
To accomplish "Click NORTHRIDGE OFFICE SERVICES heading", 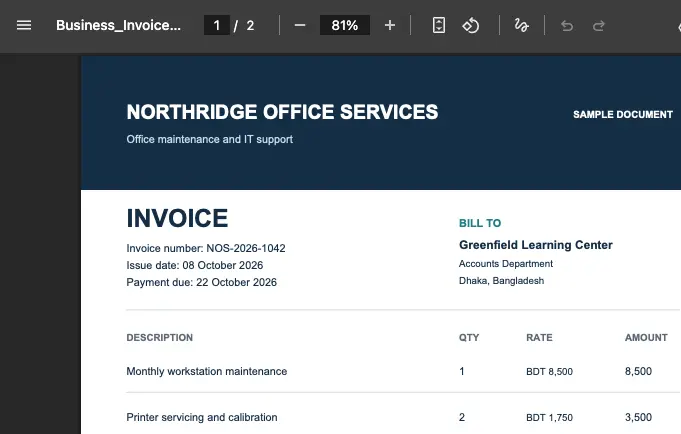I will [x=282, y=112].
